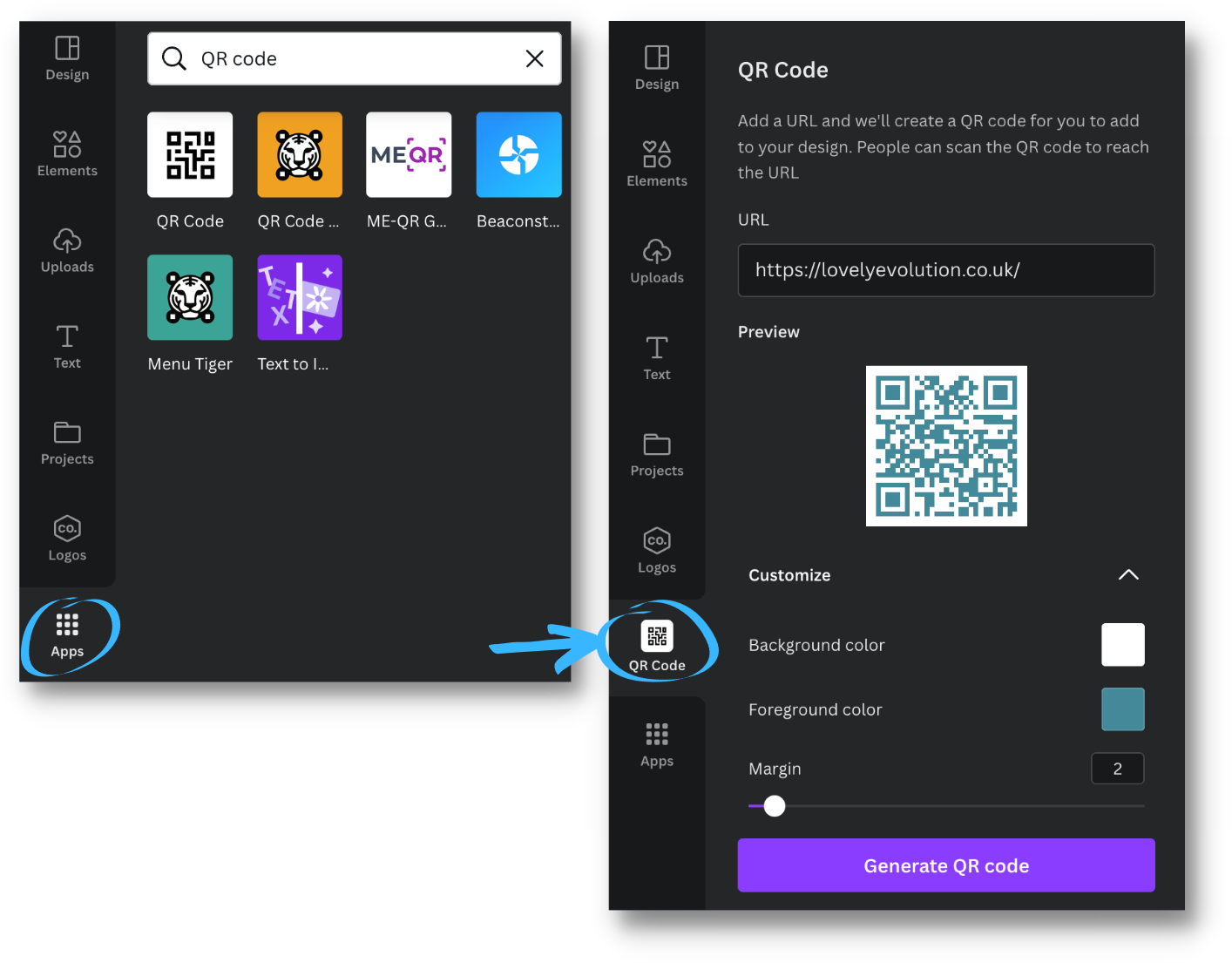The image size is (1232, 963).
Task: Edit the URL input field
Action: tap(945, 270)
